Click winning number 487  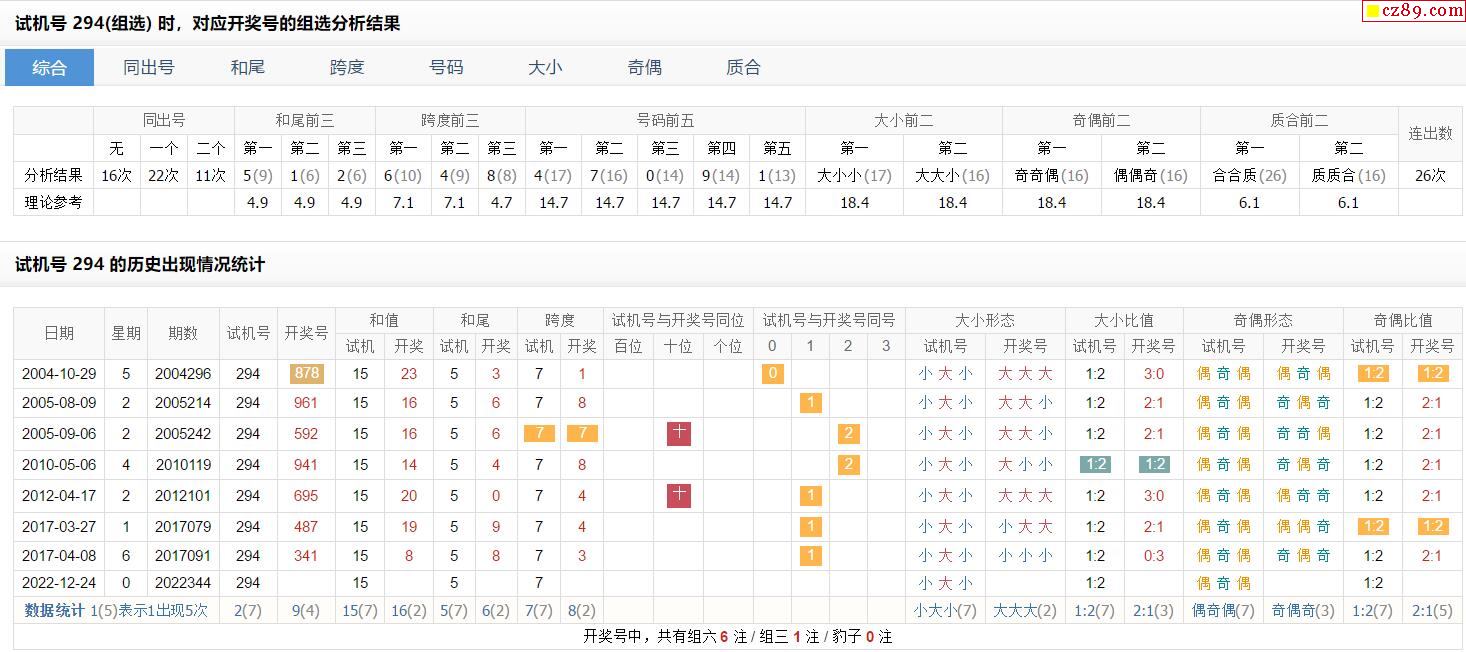306,526
